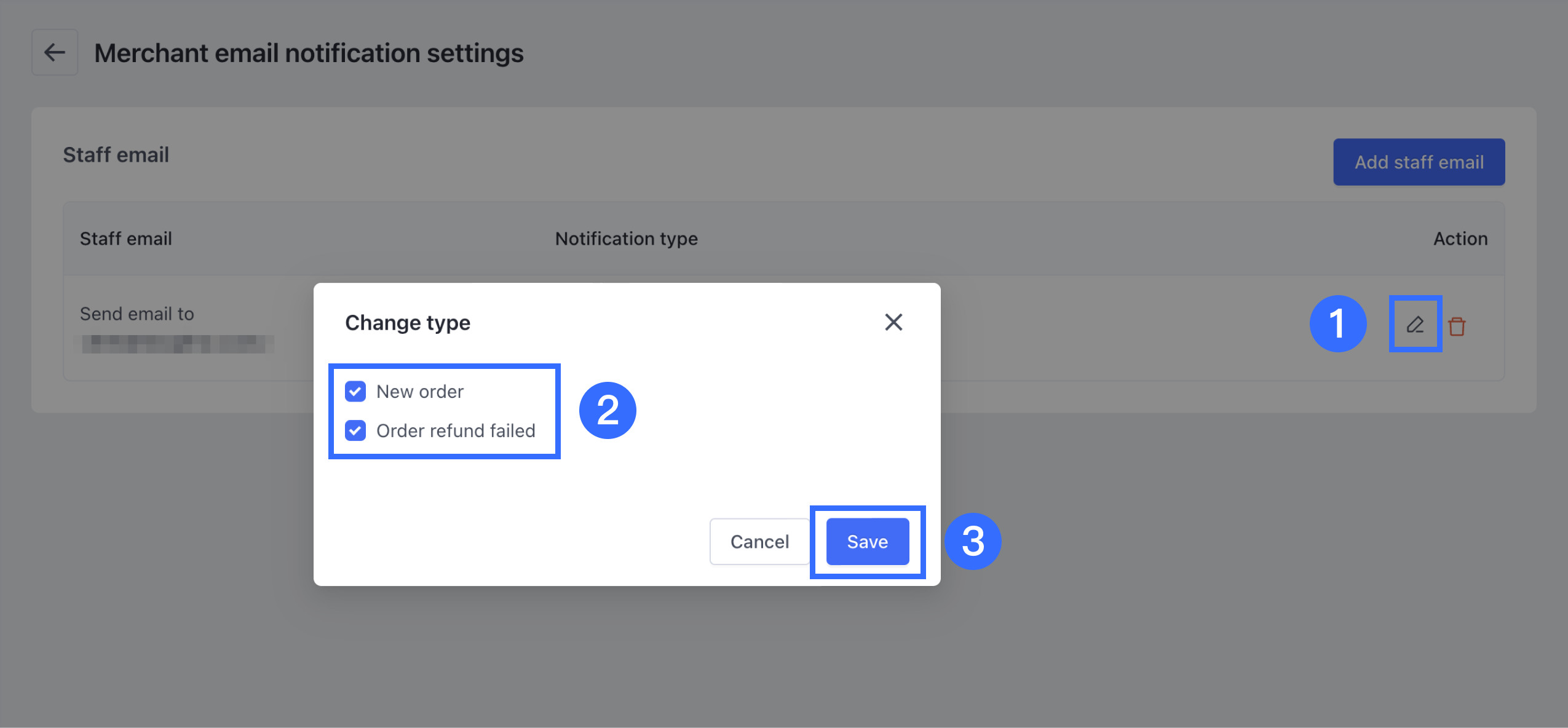The width and height of the screenshot is (1568, 728).
Task: Go back using the left arrow button
Action: click(x=55, y=52)
